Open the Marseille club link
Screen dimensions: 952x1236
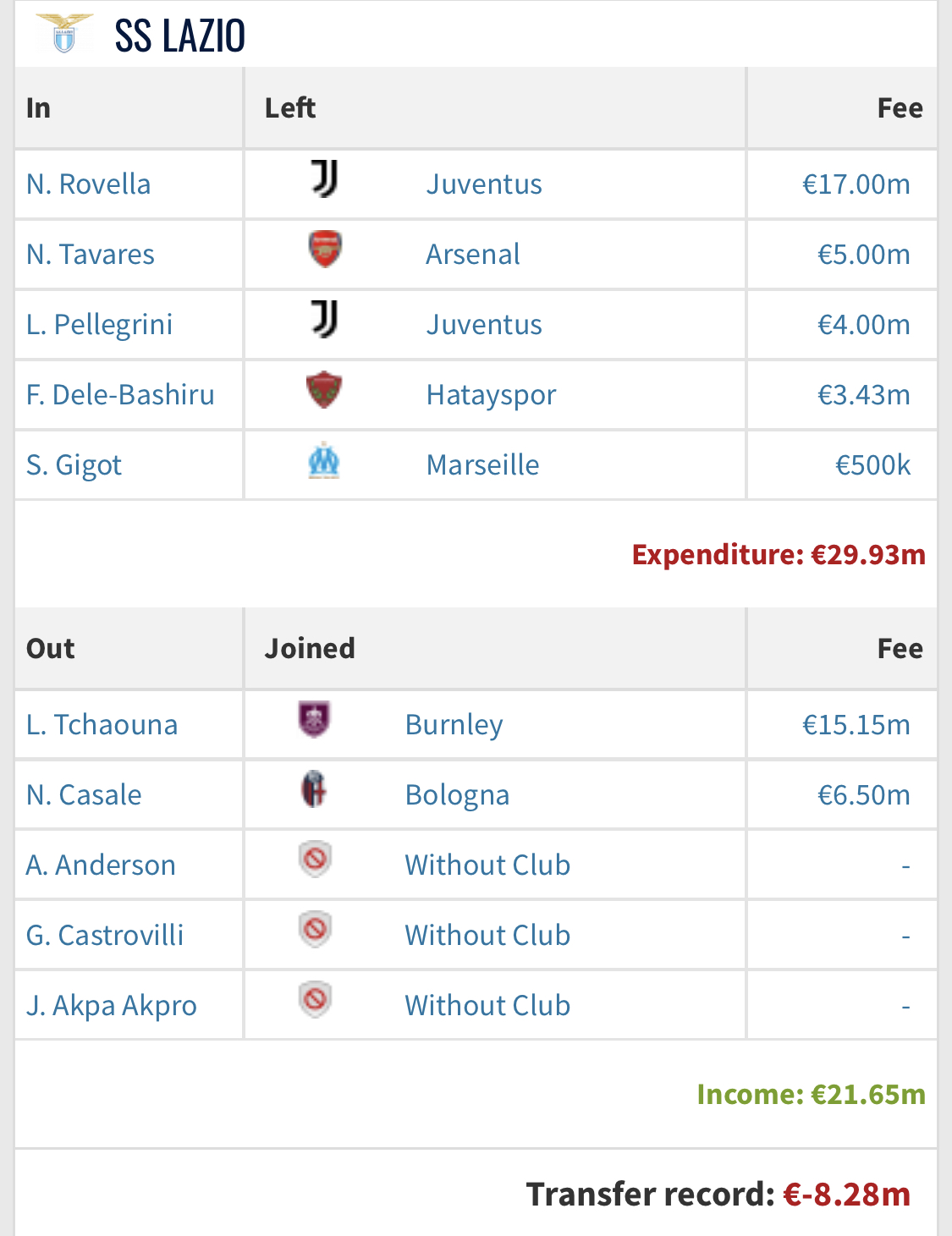click(x=482, y=465)
